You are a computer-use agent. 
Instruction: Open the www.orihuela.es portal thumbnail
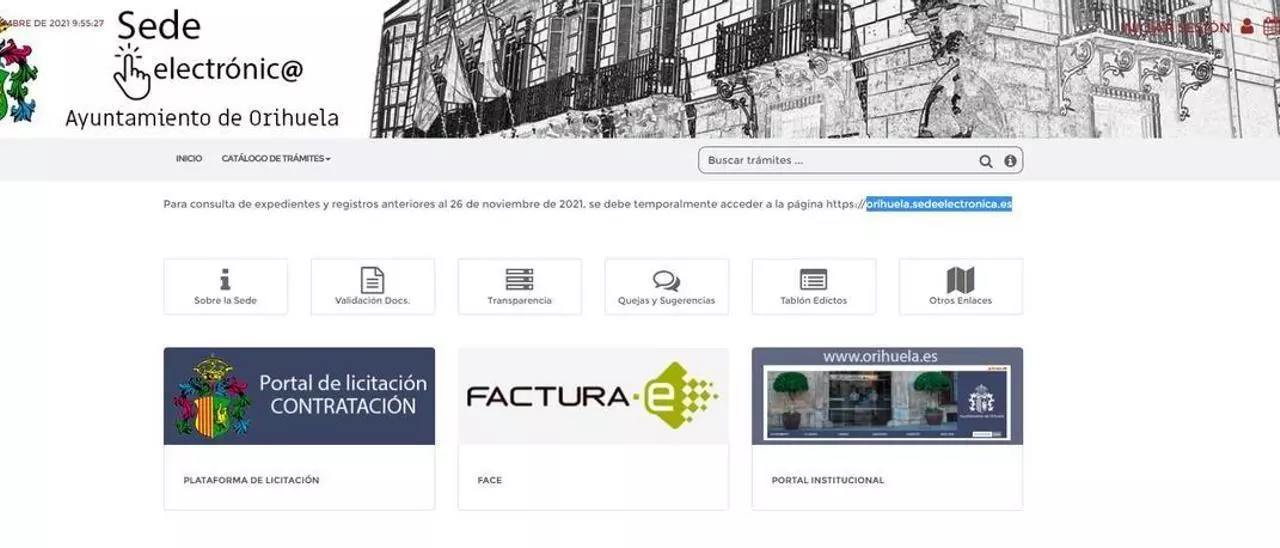pyautogui.click(x=887, y=396)
